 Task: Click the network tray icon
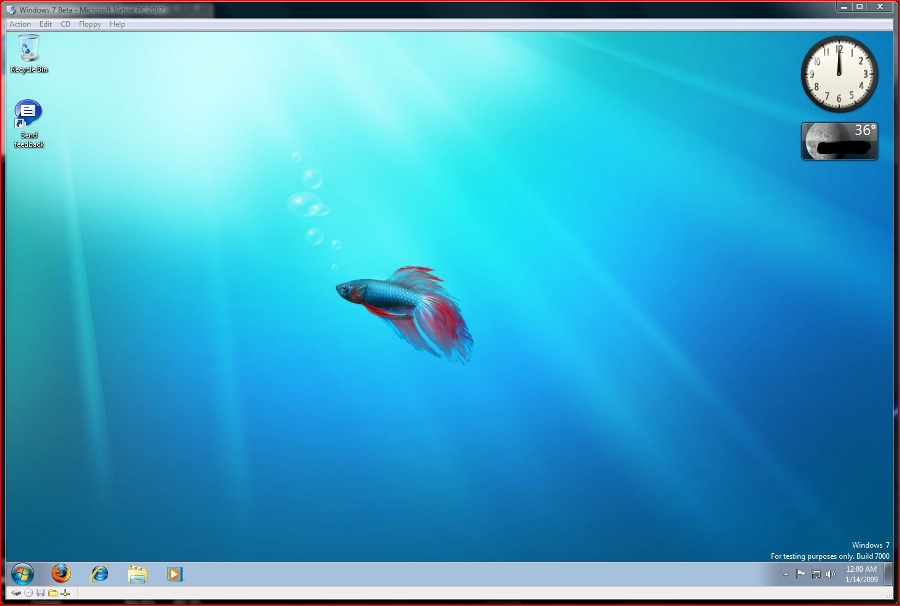[x=816, y=574]
